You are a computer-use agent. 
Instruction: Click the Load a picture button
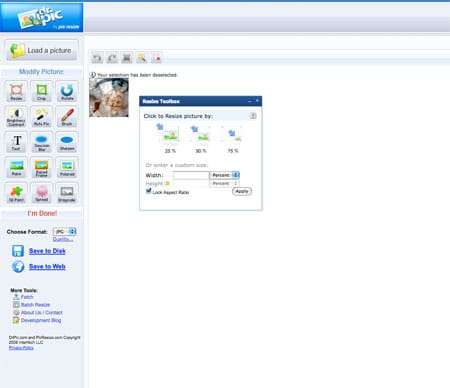[x=42, y=50]
